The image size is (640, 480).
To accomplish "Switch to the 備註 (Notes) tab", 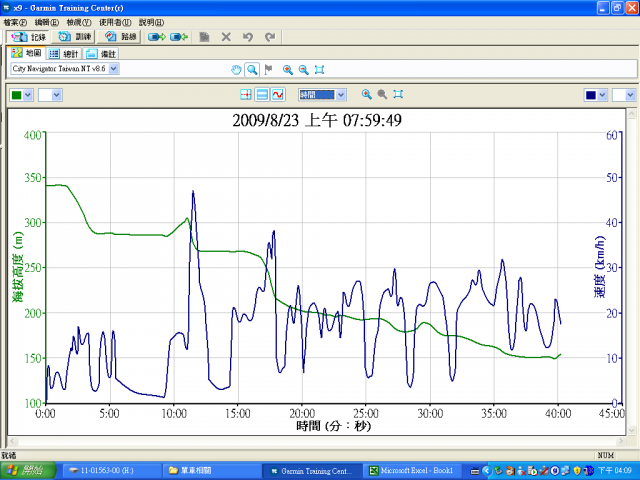I will point(101,54).
